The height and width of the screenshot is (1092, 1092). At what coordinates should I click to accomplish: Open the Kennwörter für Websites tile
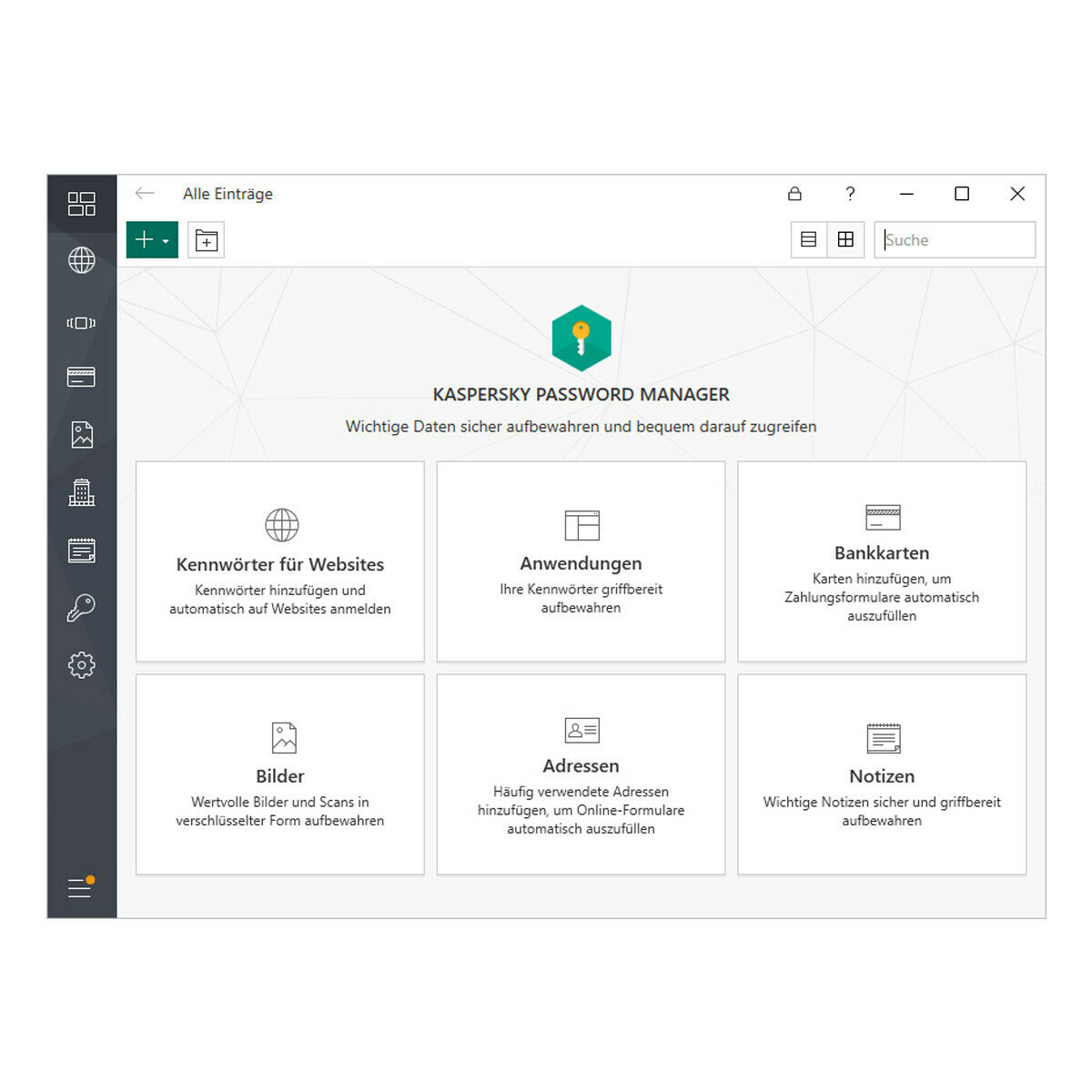pyautogui.click(x=280, y=561)
